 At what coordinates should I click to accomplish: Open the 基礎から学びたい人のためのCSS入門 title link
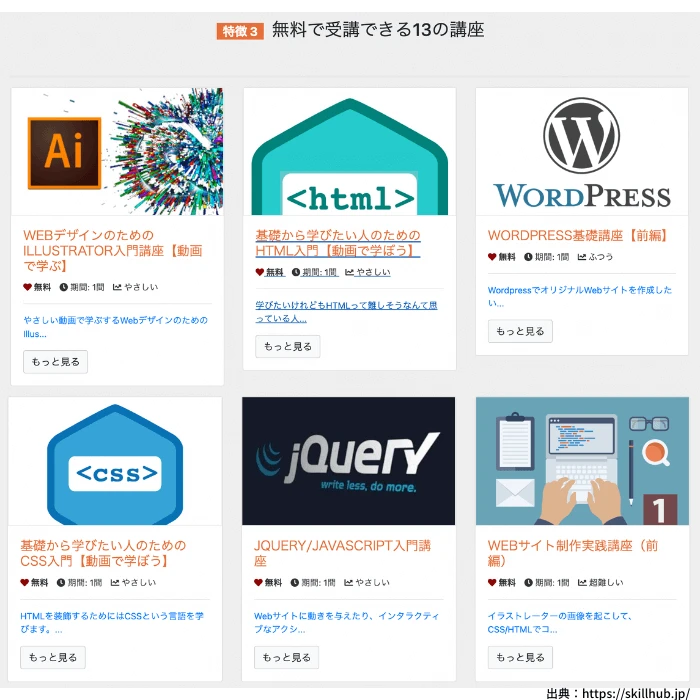point(103,553)
